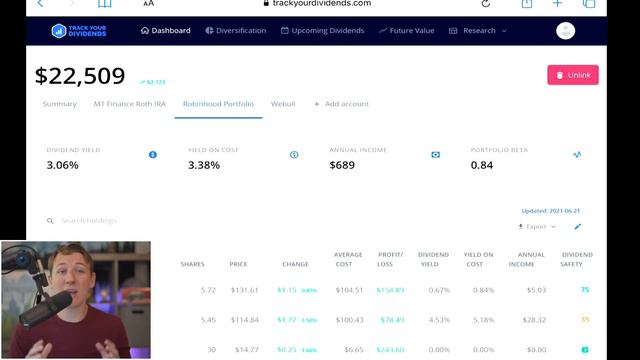Click the $14.77 price cell
Viewport: 640px width, 360px height.
247,350
